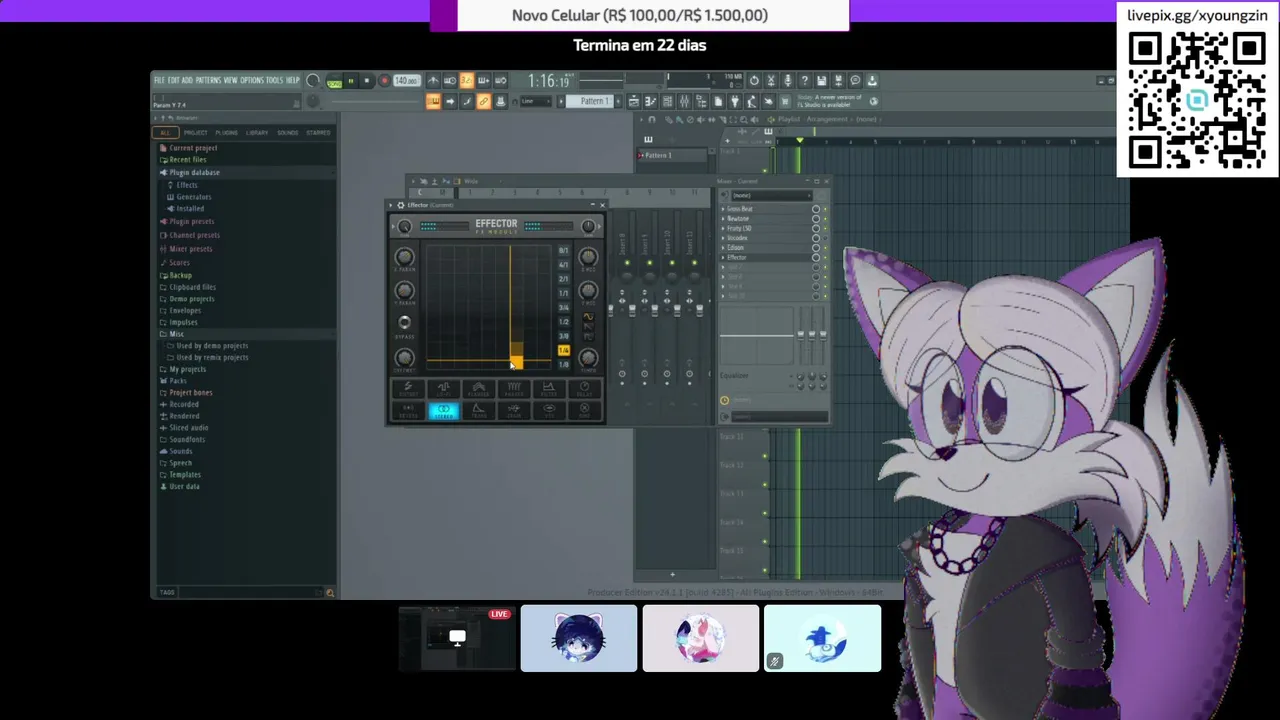Toggle the Effector BYPASS switch
This screenshot has width=1280, height=720.
click(404, 322)
